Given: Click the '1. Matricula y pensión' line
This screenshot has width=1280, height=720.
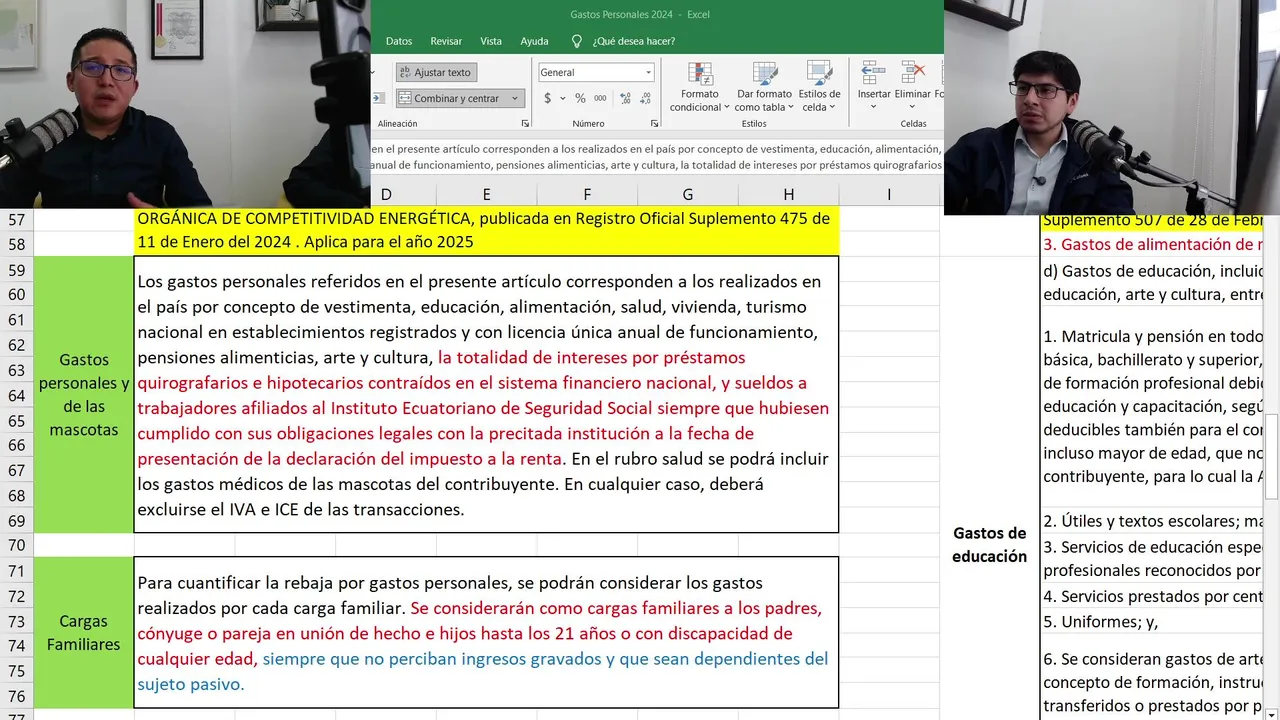Looking at the screenshot, I should 1152,336.
